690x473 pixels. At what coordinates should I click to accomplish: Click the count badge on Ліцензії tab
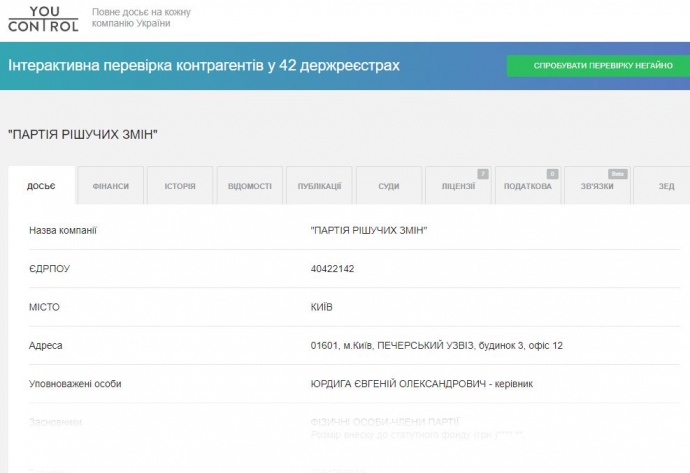pyautogui.click(x=483, y=174)
